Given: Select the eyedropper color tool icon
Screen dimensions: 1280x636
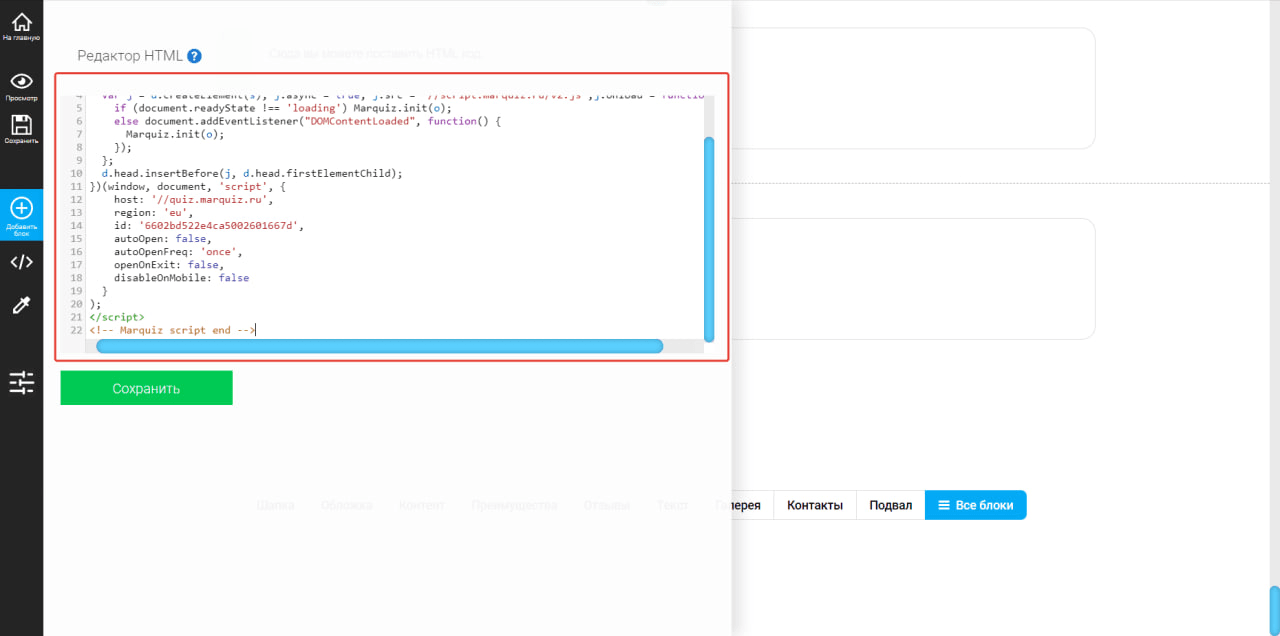Looking at the screenshot, I should pyautogui.click(x=21, y=306).
